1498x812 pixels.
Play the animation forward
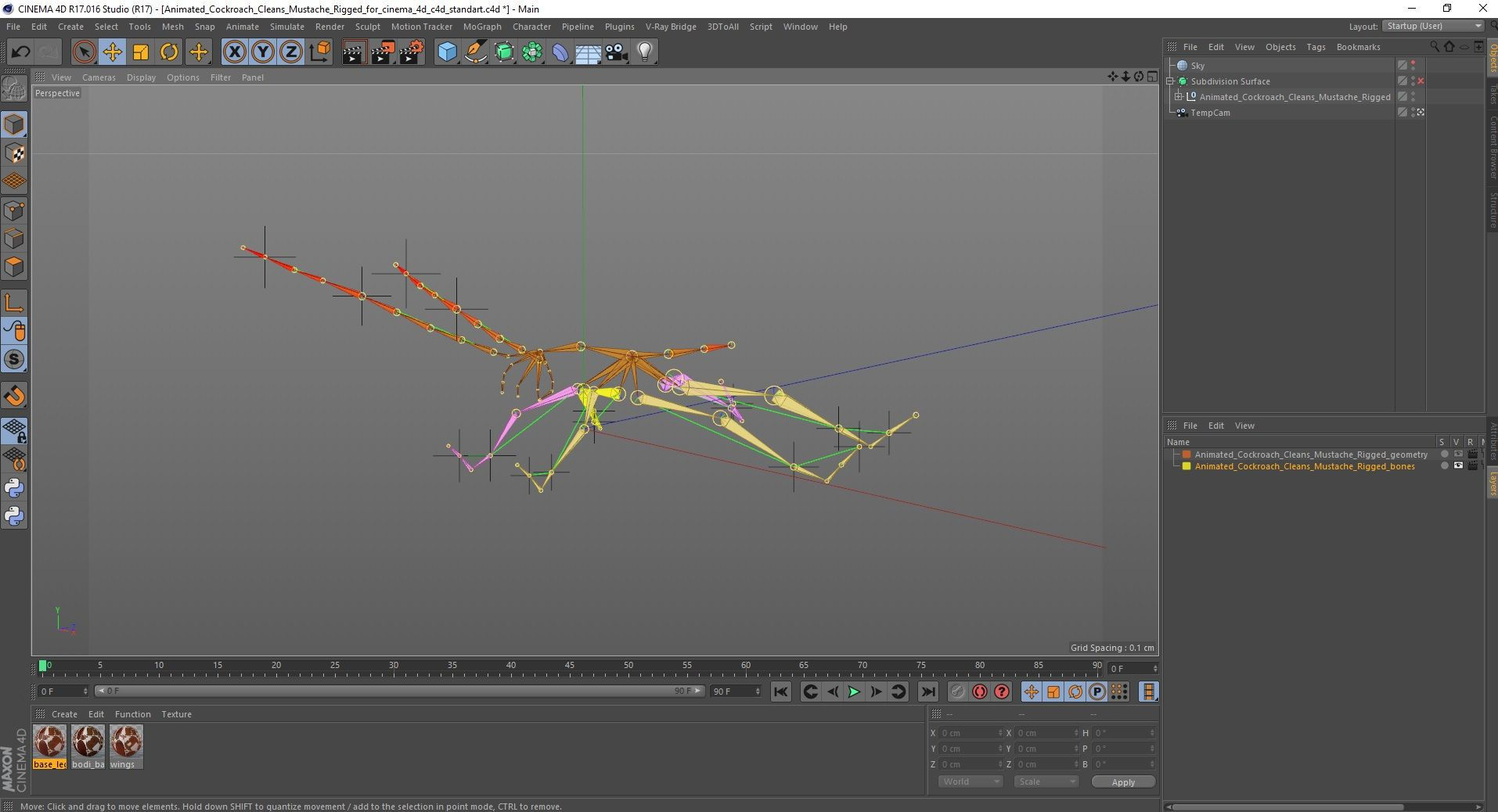(854, 692)
